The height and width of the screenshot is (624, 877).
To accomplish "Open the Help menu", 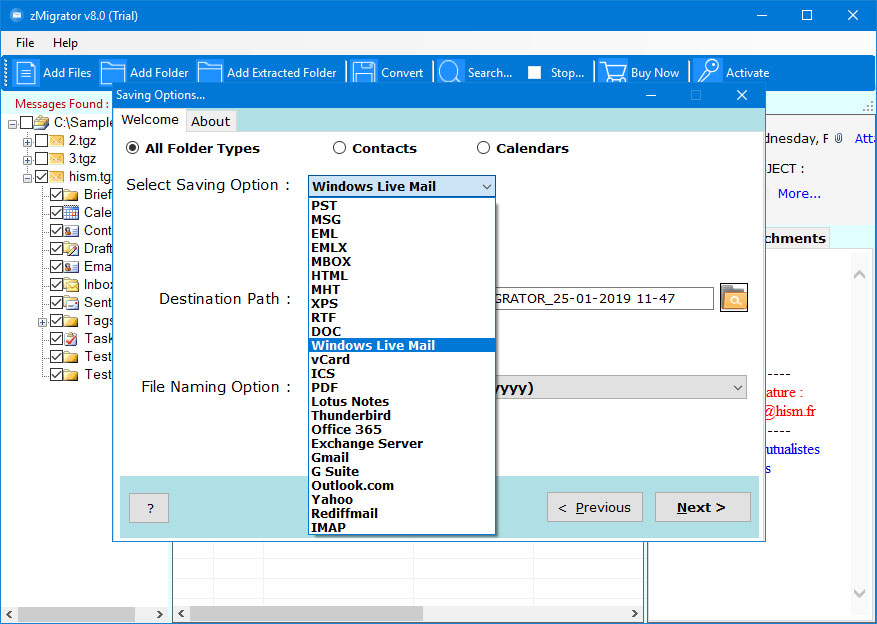I will click(x=65, y=43).
